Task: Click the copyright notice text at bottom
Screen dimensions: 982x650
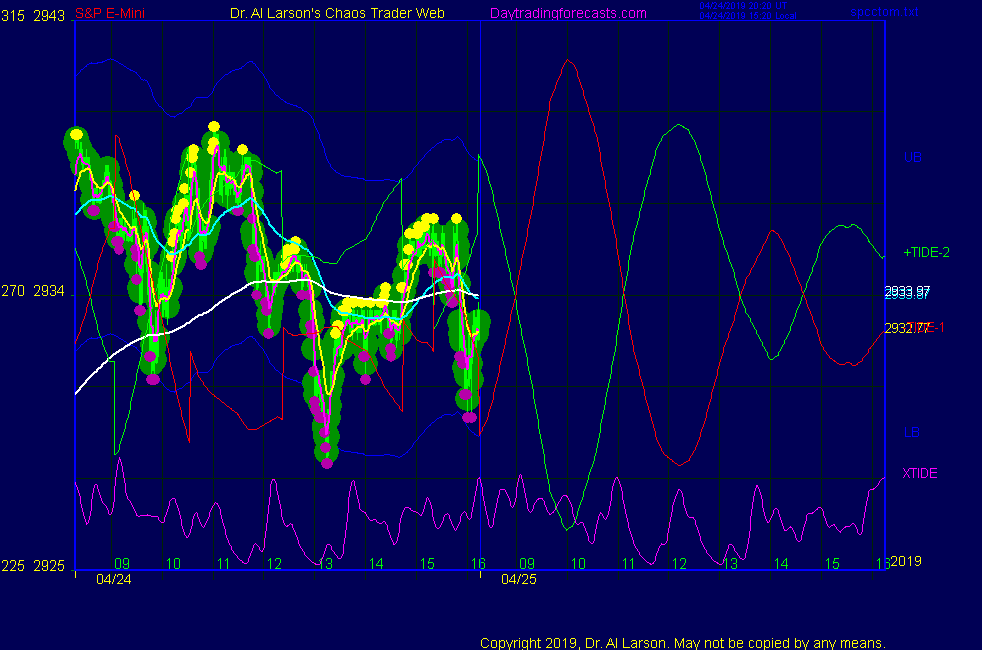Action: 683,642
